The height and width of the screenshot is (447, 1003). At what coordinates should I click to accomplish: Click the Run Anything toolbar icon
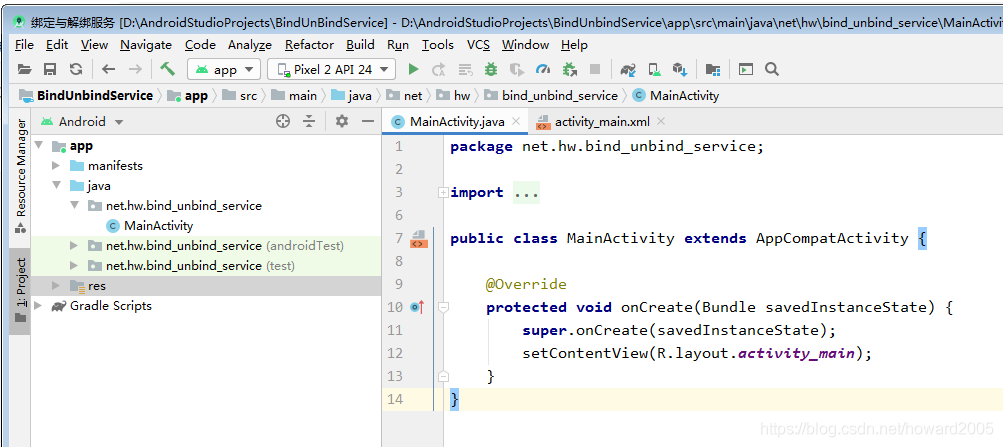(746, 69)
